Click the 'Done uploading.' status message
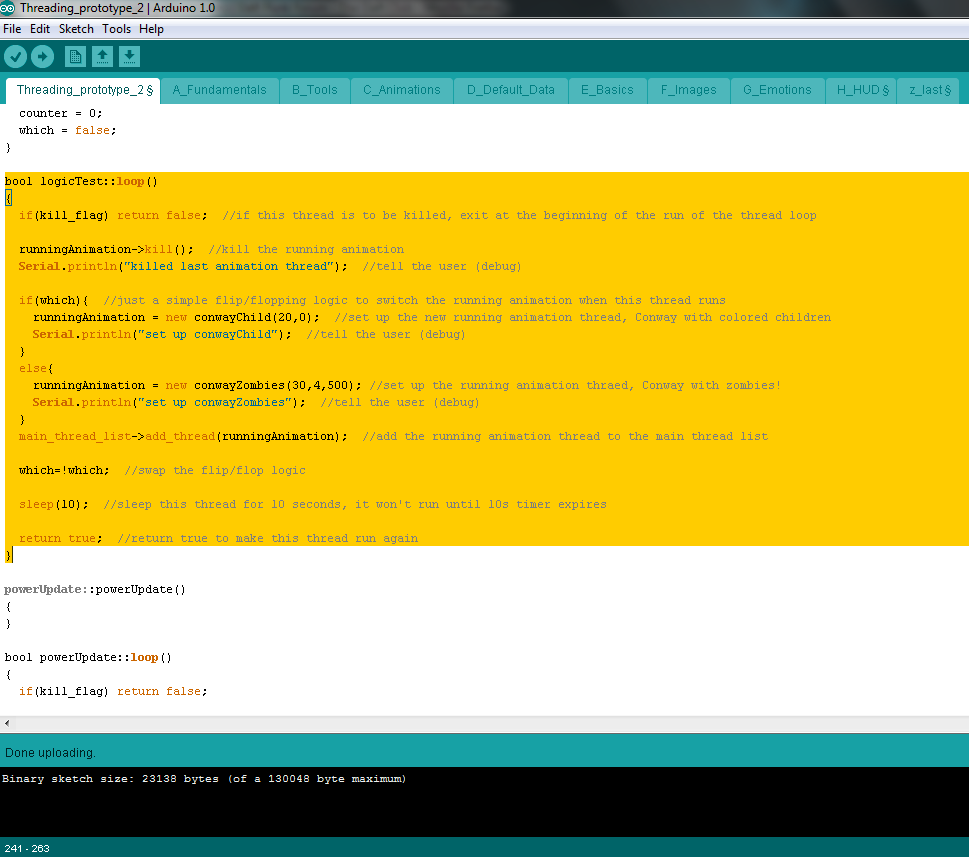Viewport: 969px width, 857px height. tap(50, 753)
